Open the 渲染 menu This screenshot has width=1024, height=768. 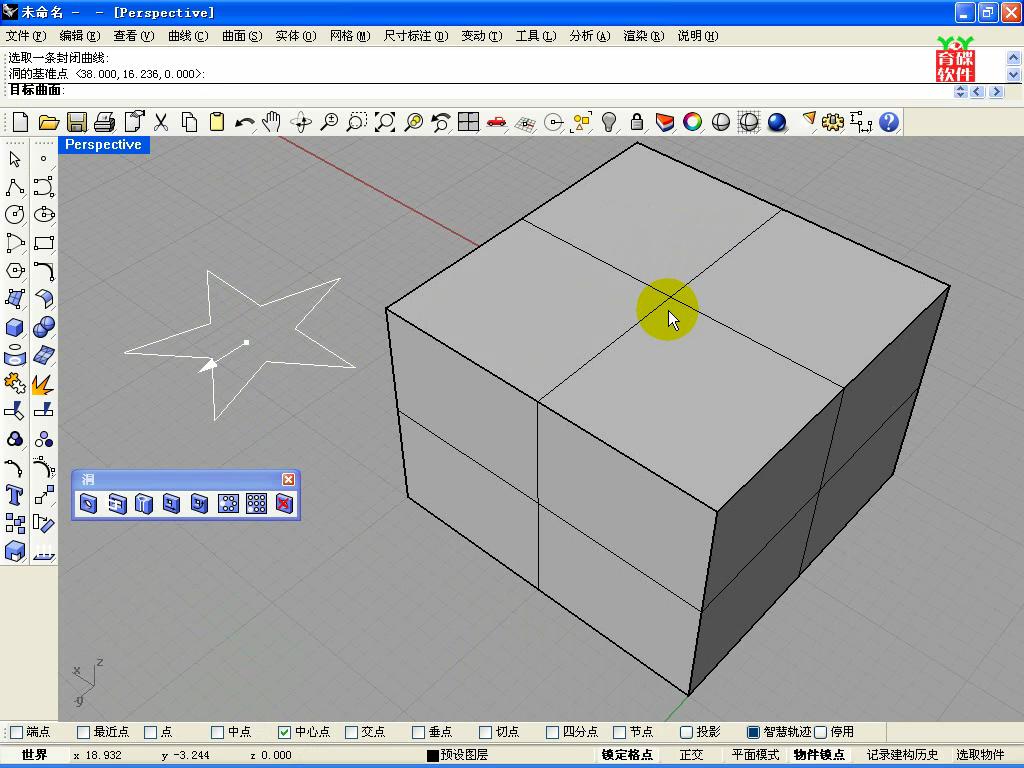(643, 36)
